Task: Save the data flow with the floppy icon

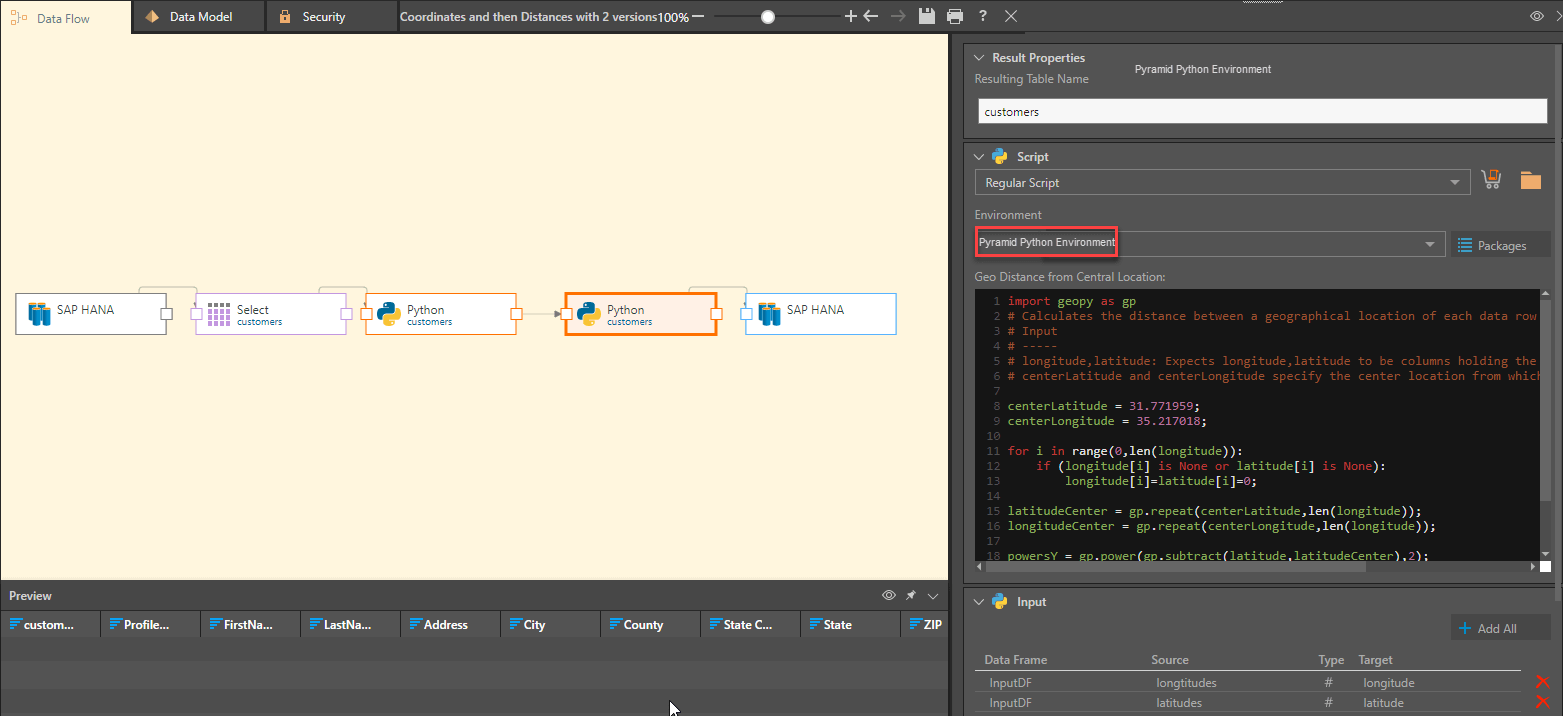Action: click(927, 16)
